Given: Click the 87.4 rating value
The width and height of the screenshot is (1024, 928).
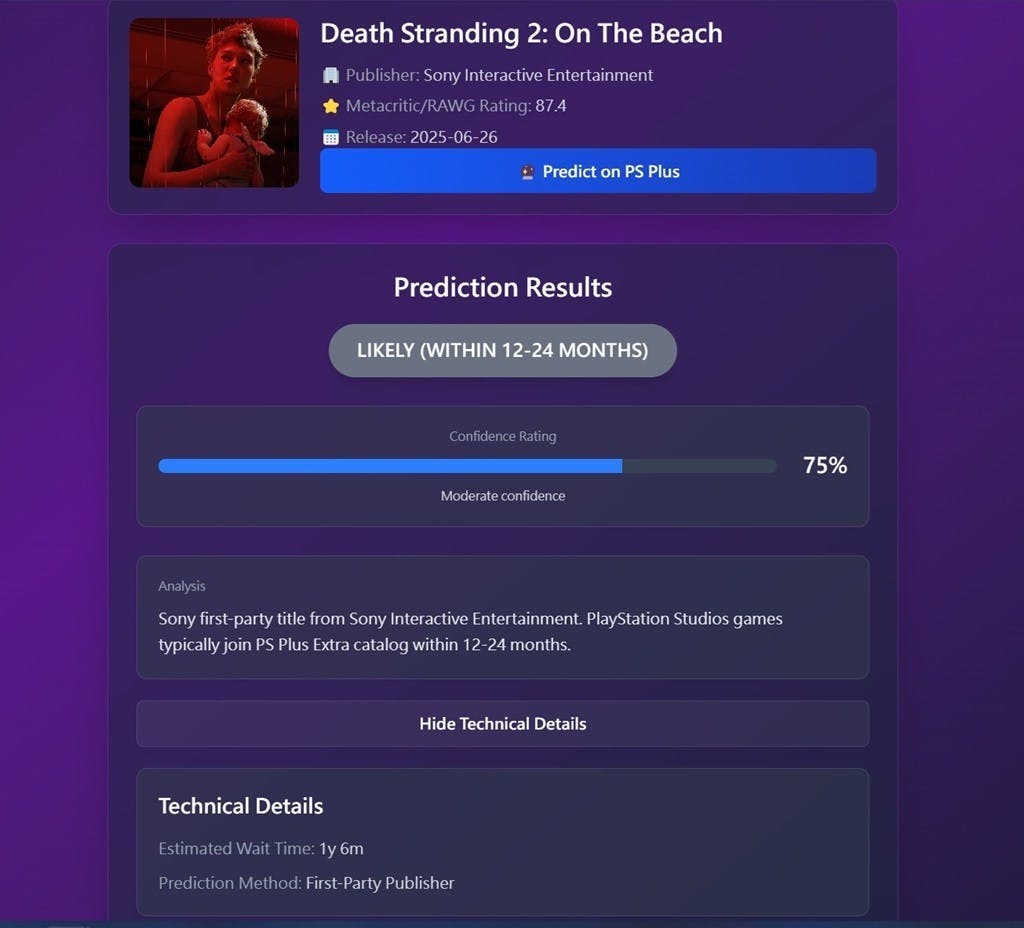Looking at the screenshot, I should (x=551, y=106).
